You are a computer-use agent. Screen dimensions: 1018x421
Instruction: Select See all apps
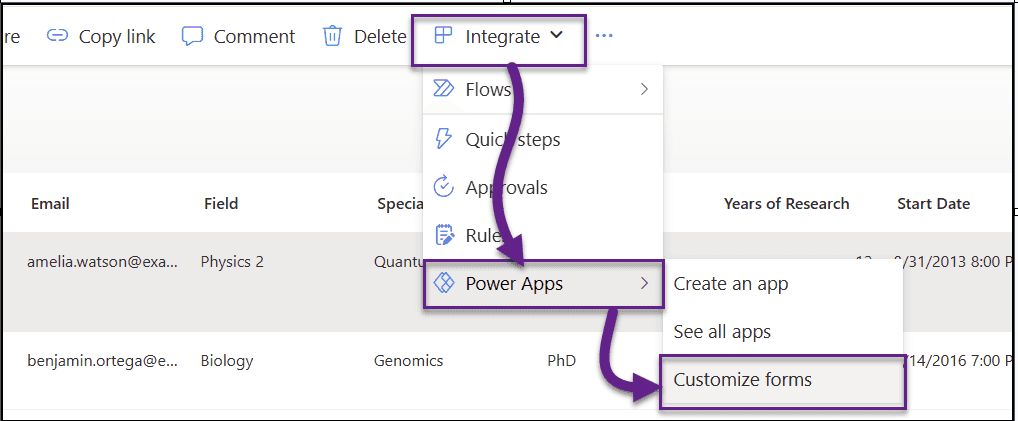722,332
